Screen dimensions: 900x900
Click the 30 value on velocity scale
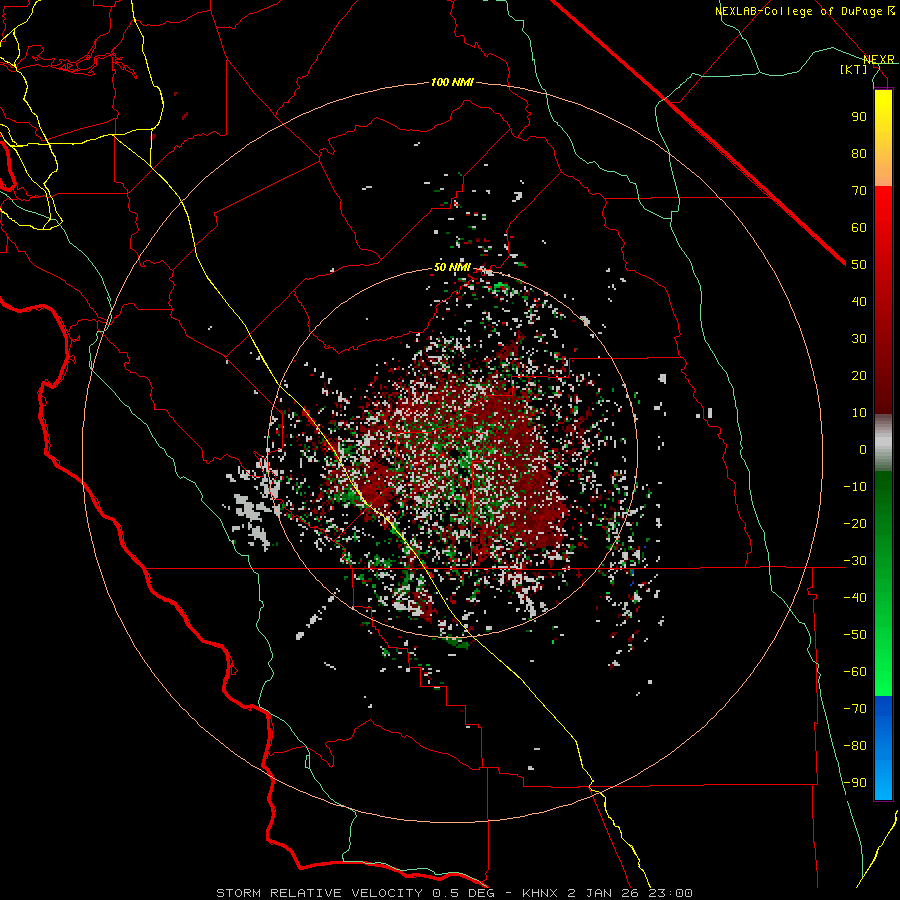click(x=859, y=339)
